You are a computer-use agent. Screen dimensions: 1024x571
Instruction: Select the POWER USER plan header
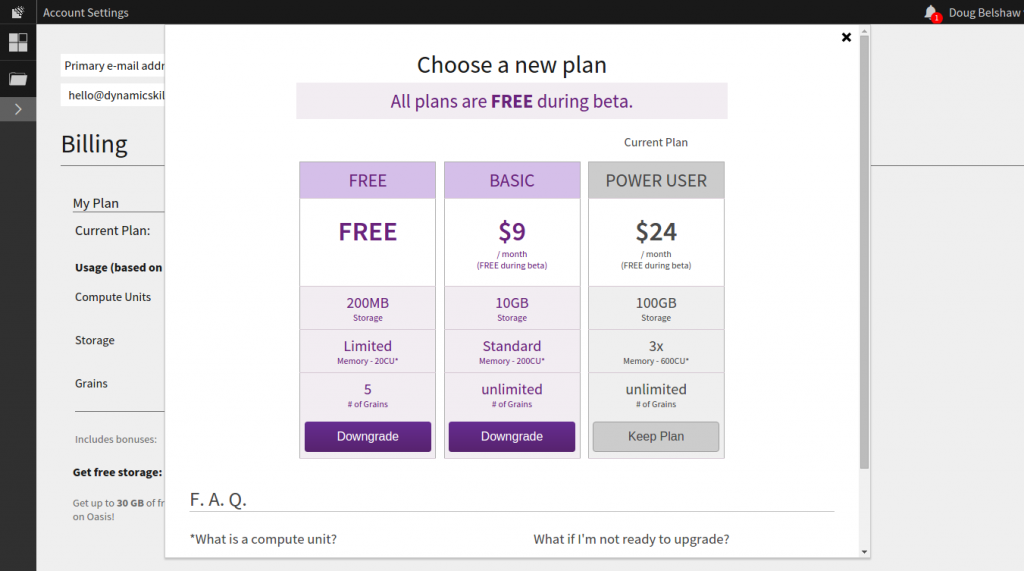point(655,181)
